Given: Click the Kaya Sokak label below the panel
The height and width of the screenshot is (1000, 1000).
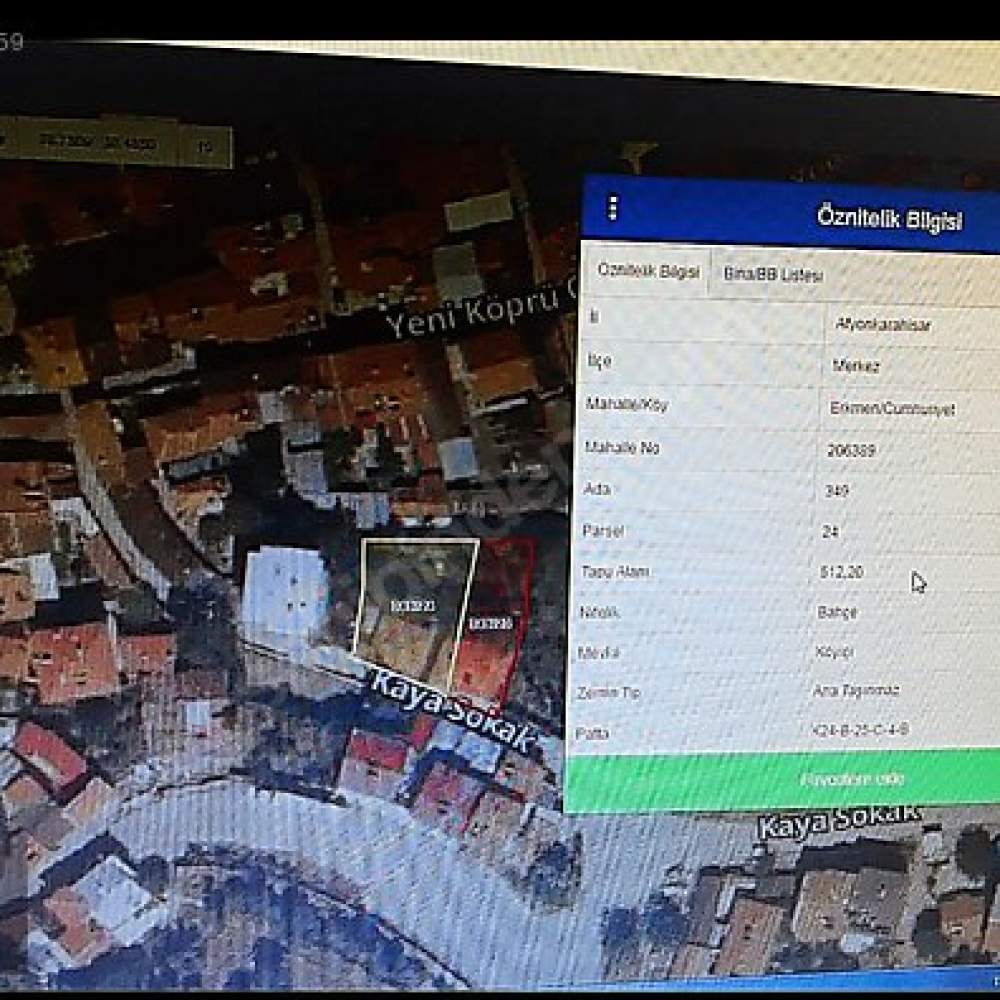Looking at the screenshot, I should click(840, 821).
